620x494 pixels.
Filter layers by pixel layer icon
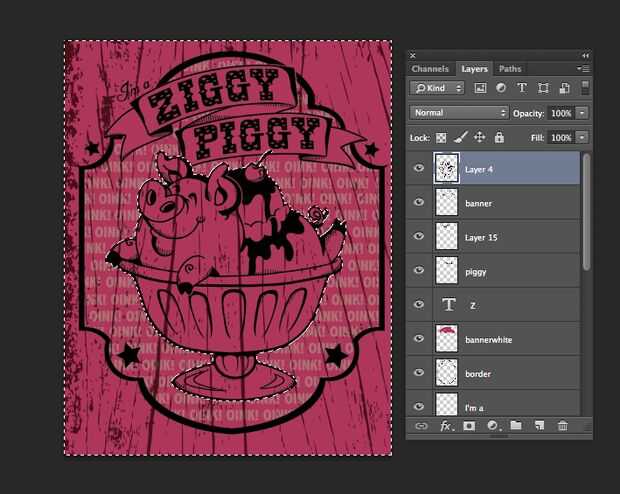(x=480, y=88)
